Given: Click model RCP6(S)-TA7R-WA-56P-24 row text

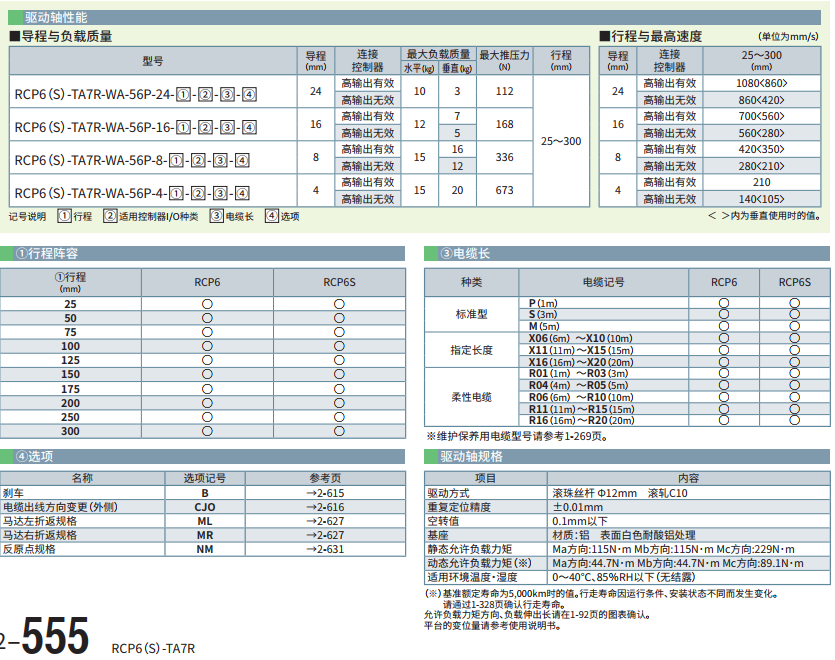Looking at the screenshot, I should [136, 95].
